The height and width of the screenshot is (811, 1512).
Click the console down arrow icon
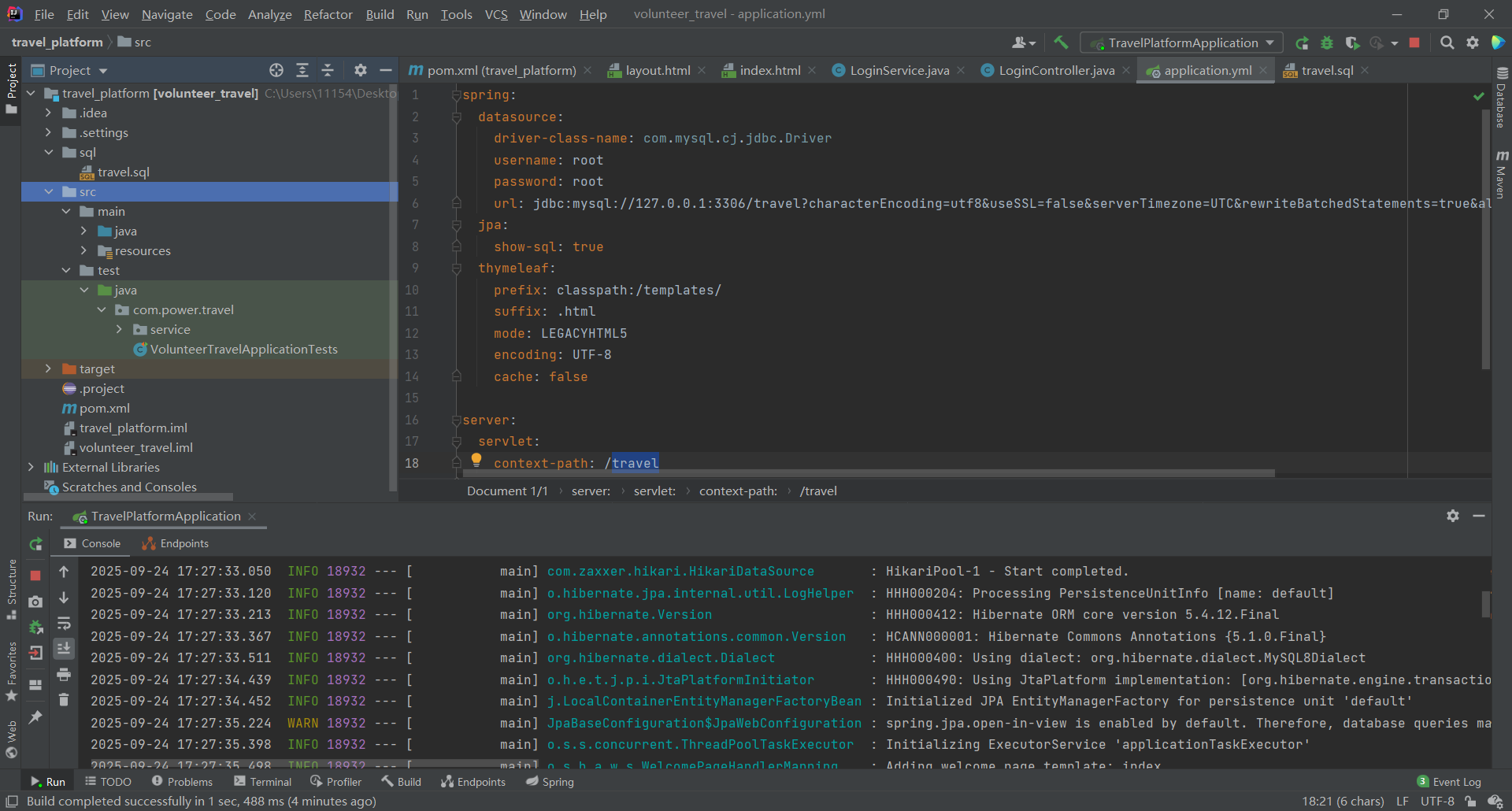[x=64, y=598]
